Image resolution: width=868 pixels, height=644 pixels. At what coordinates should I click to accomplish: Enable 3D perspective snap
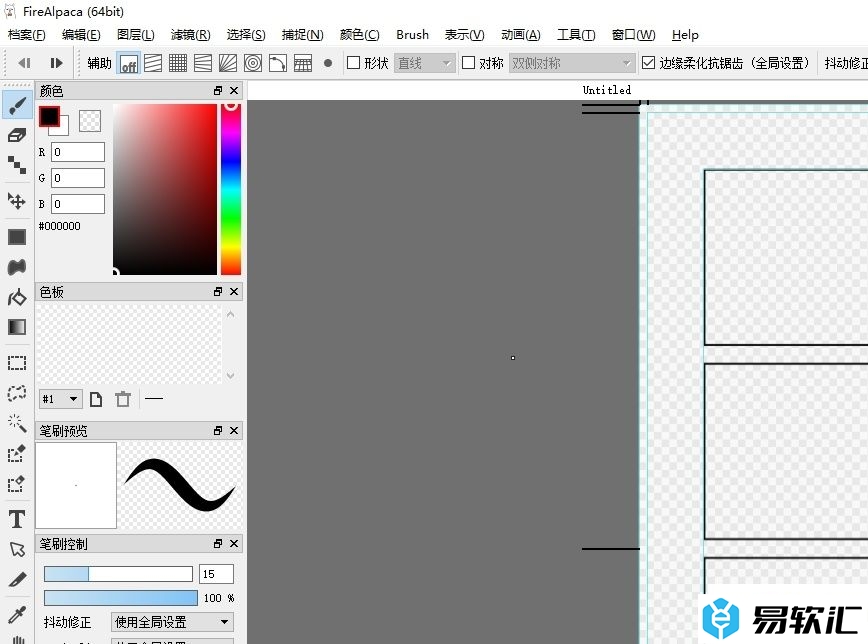[302, 63]
